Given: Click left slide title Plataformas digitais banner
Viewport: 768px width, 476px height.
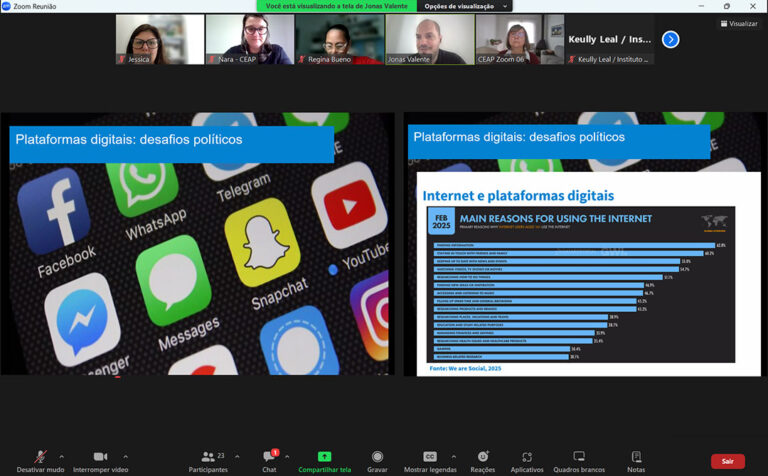Looking at the screenshot, I should point(171,144).
